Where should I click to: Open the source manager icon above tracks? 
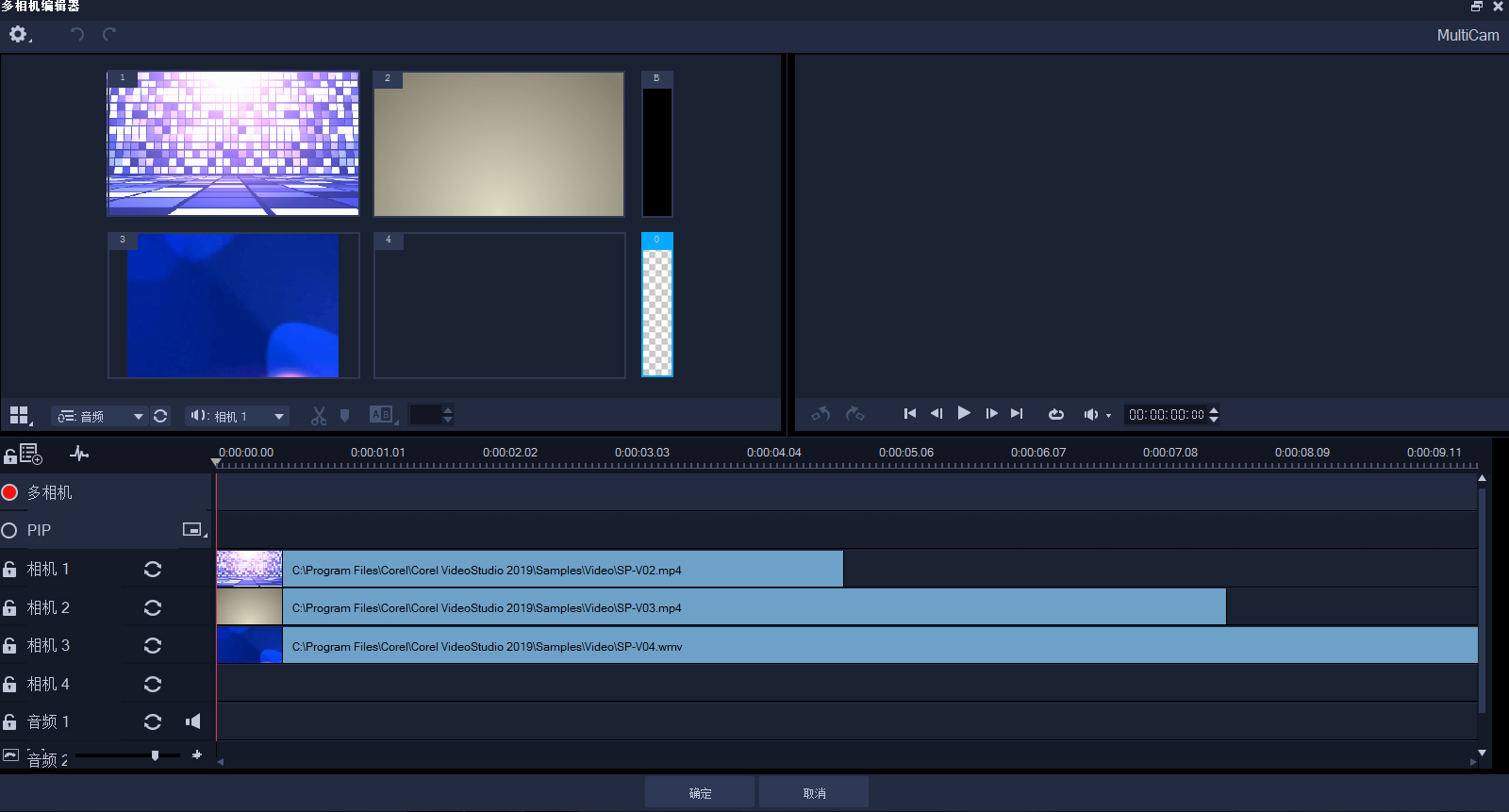click(x=31, y=455)
